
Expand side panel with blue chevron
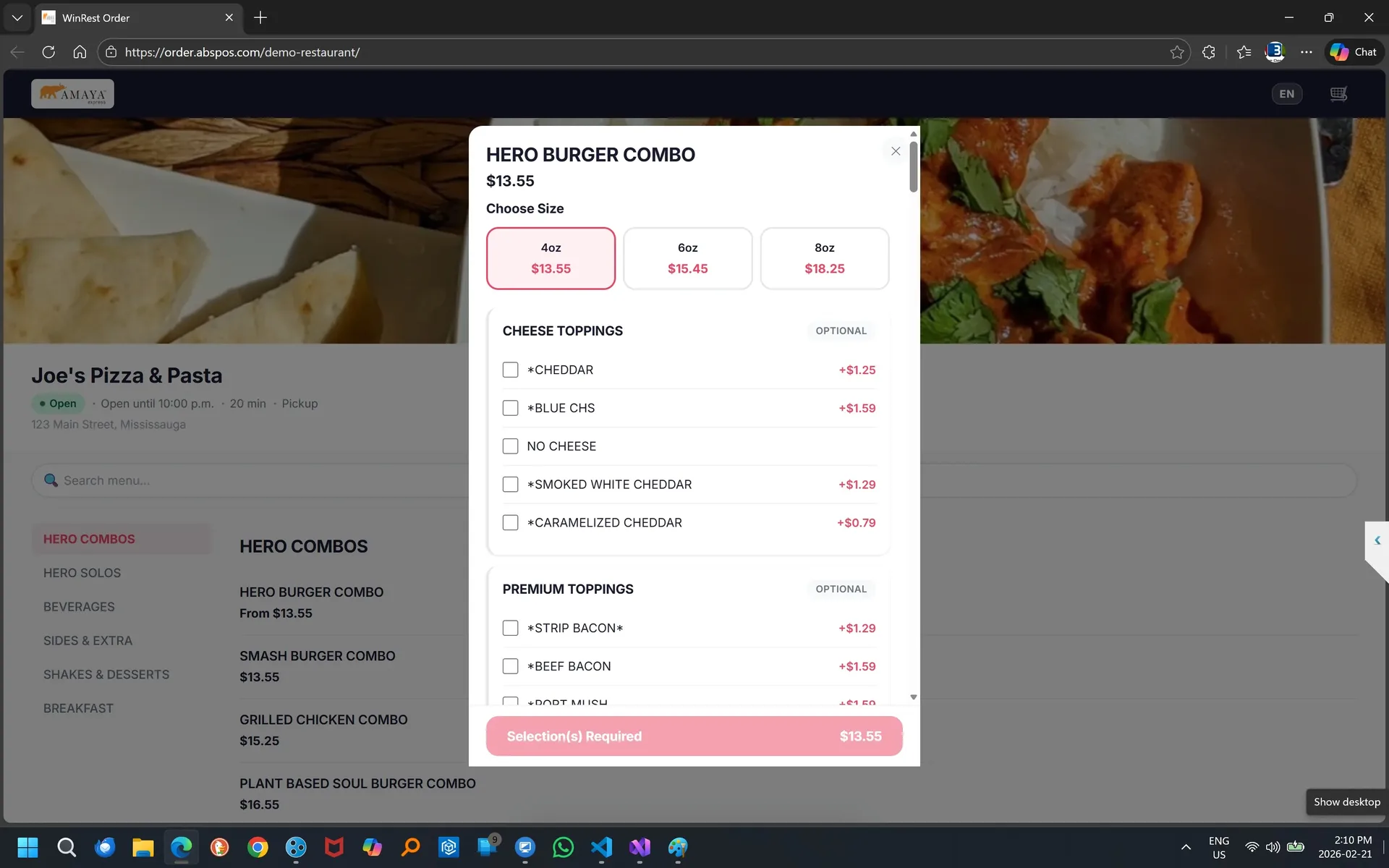click(1377, 540)
